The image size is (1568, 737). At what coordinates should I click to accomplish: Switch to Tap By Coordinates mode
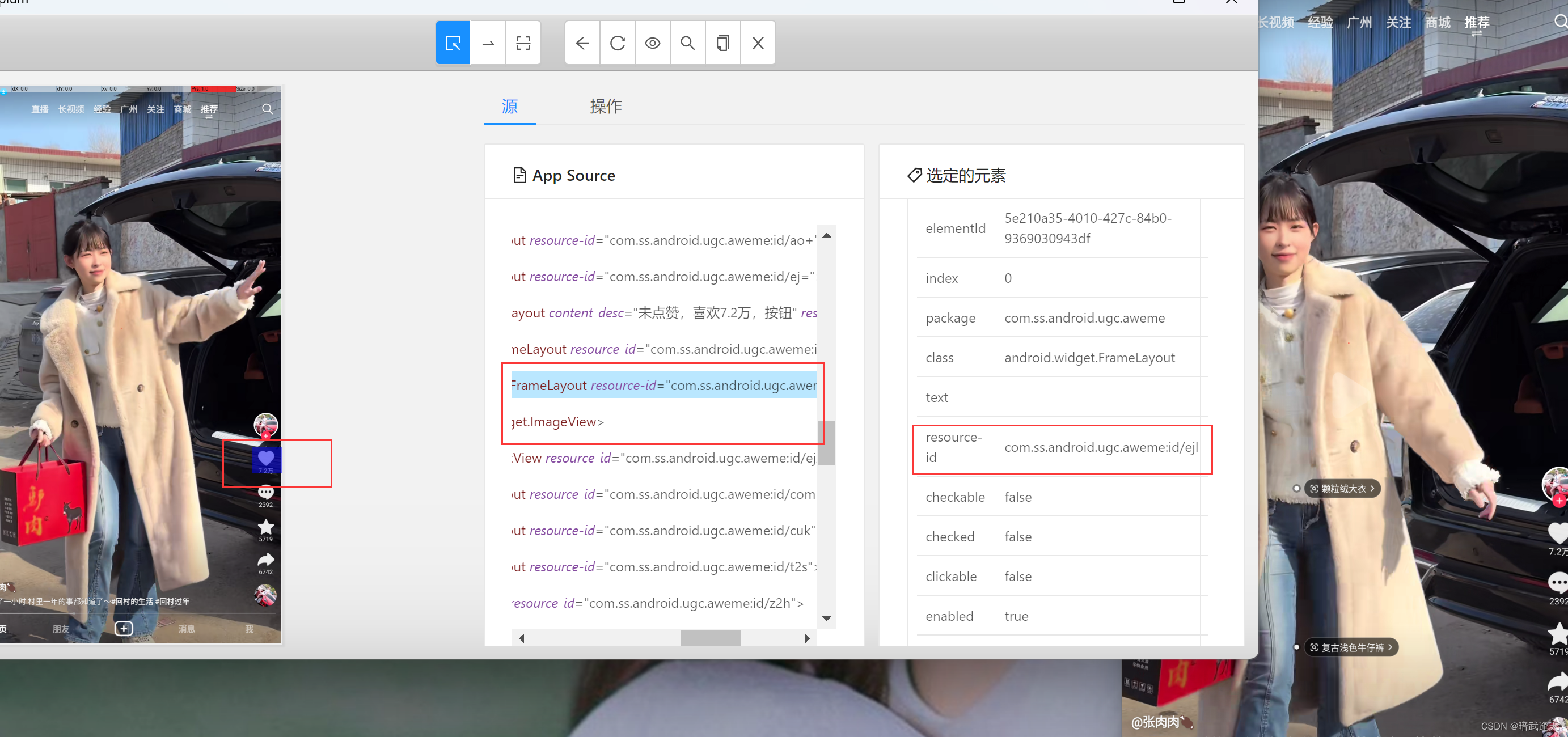coord(523,43)
